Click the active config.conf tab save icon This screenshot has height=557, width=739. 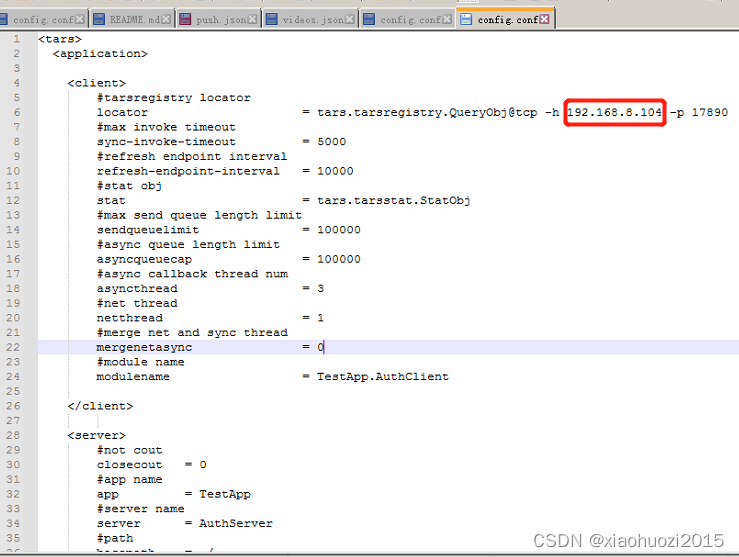point(466,19)
